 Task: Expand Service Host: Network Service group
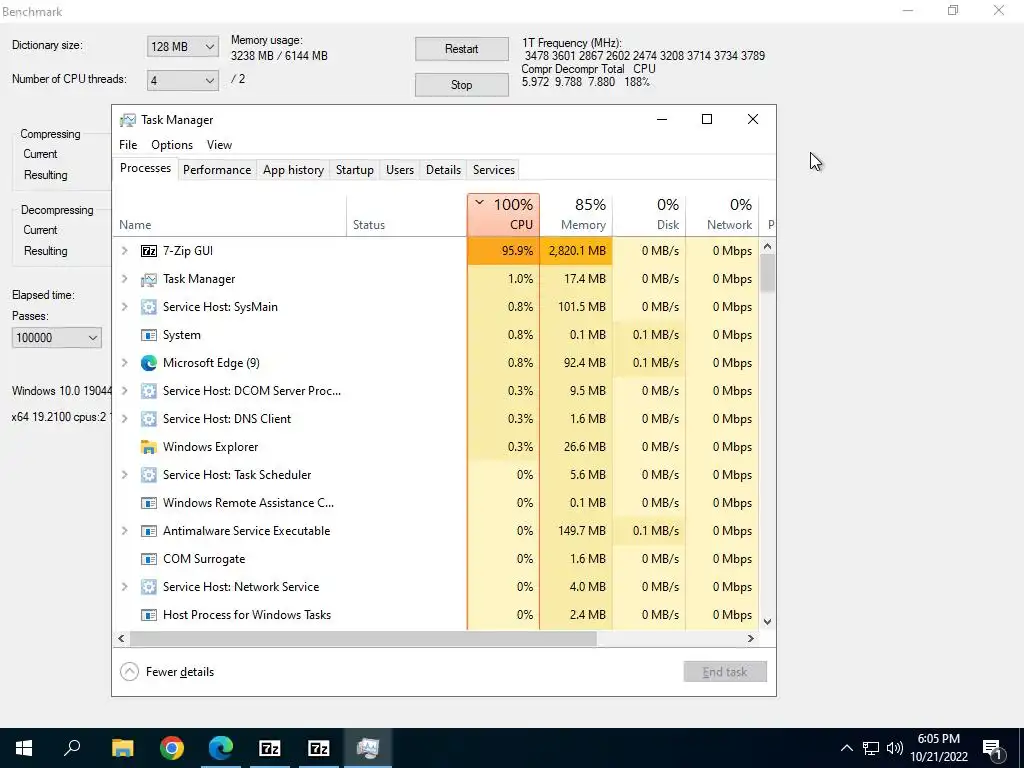pyautogui.click(x=125, y=587)
